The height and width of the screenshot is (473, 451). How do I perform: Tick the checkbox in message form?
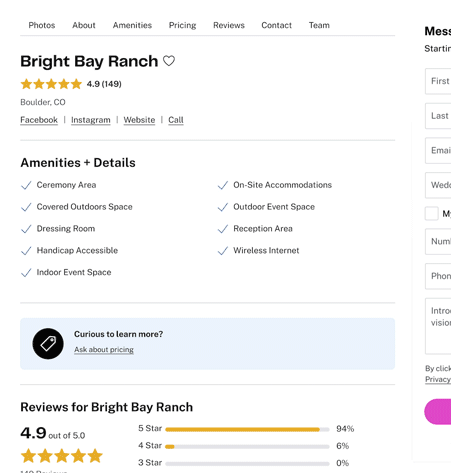(x=432, y=213)
